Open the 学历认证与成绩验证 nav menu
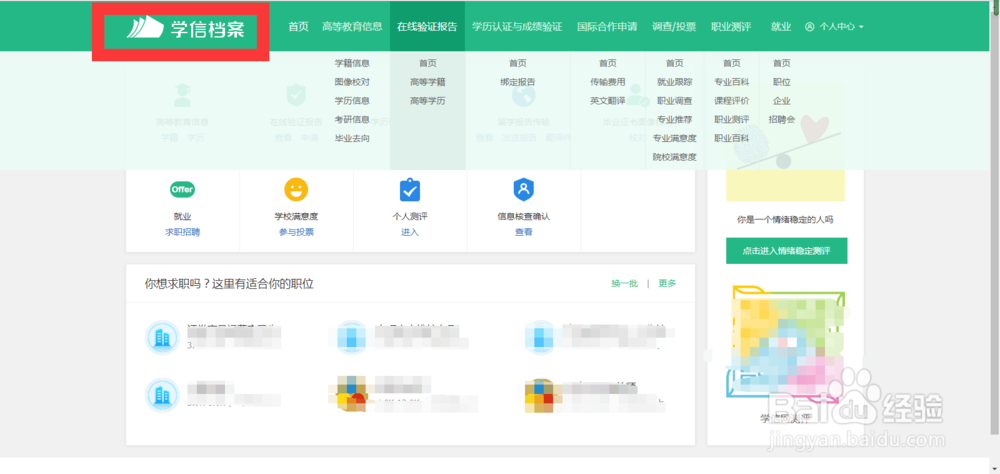This screenshot has height=474, width=1000. pos(517,27)
